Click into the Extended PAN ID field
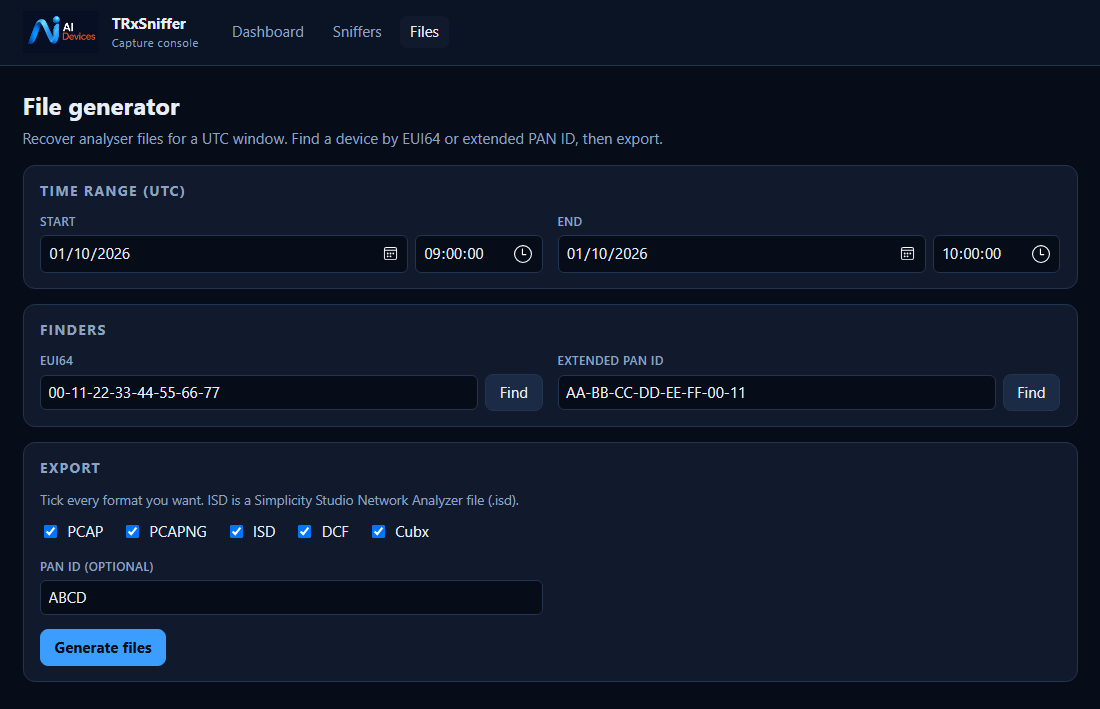This screenshot has height=709, width=1100. (x=777, y=393)
